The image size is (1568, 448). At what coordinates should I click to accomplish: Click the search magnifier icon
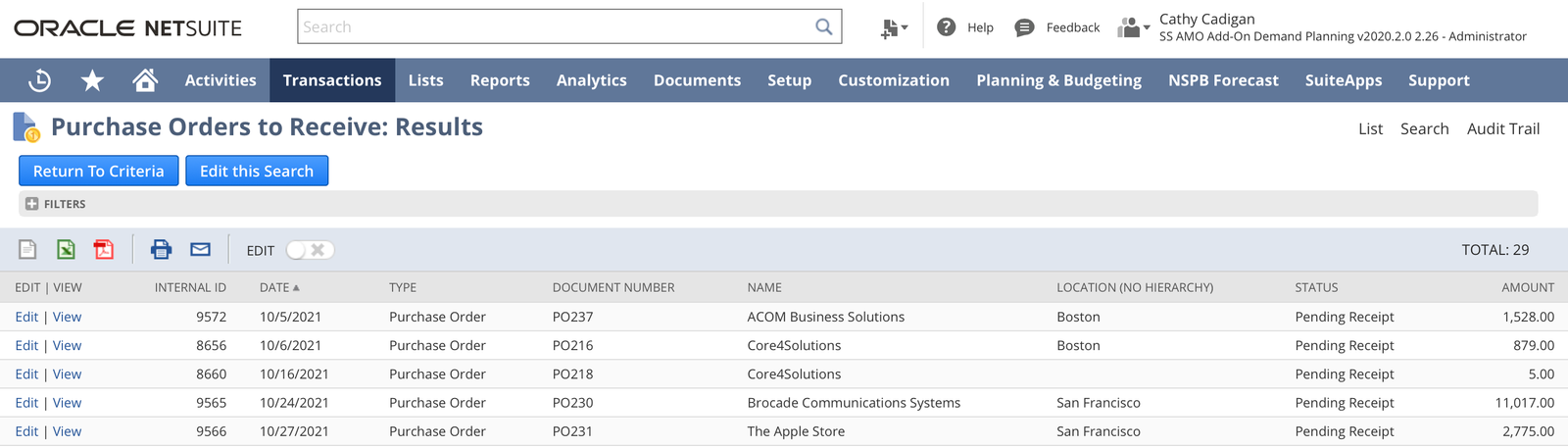tap(824, 26)
